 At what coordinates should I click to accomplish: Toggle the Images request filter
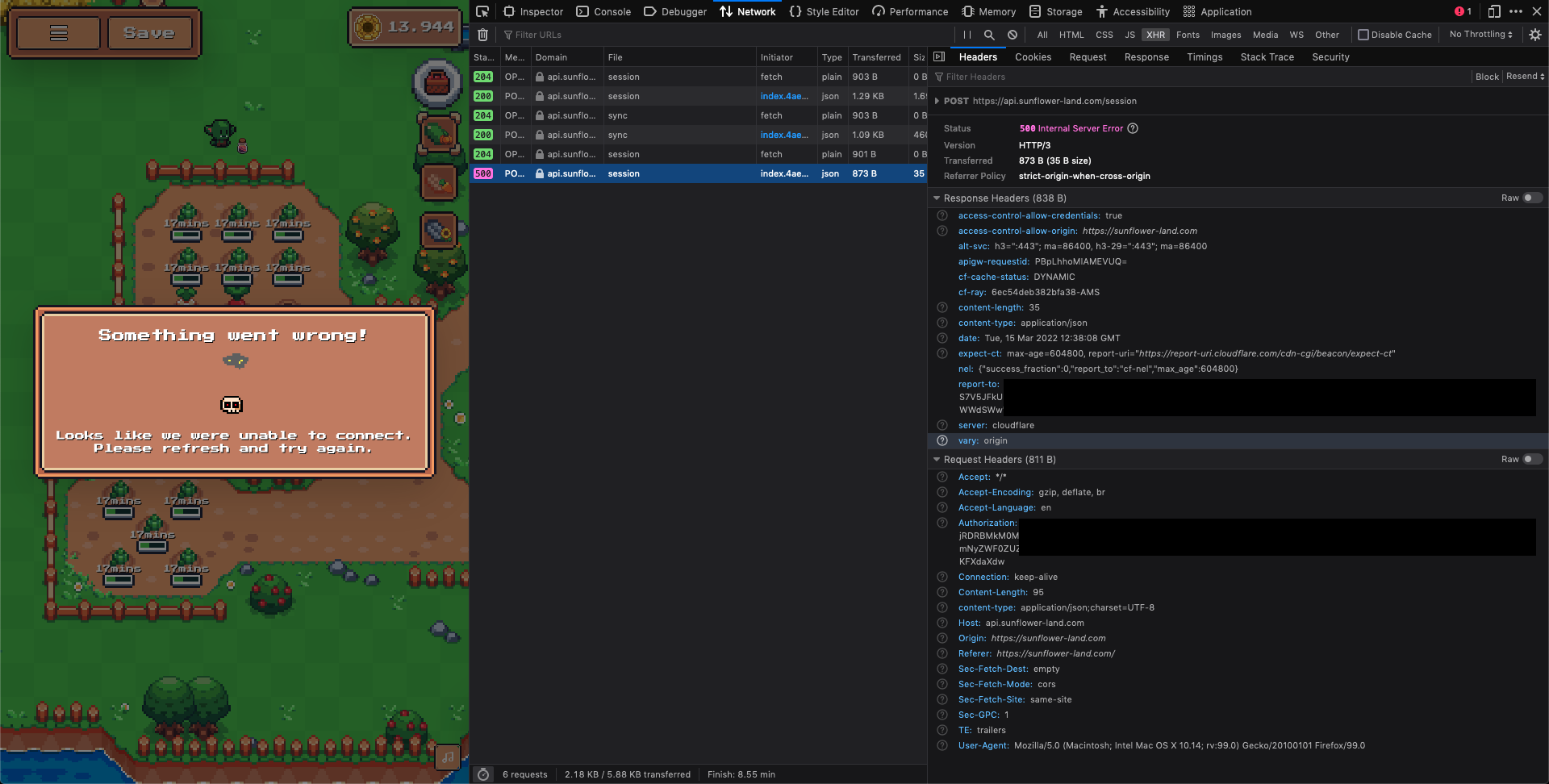[1225, 35]
